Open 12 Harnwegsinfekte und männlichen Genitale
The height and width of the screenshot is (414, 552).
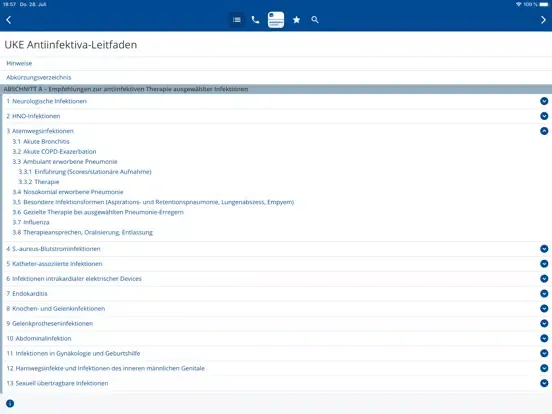click(106, 368)
